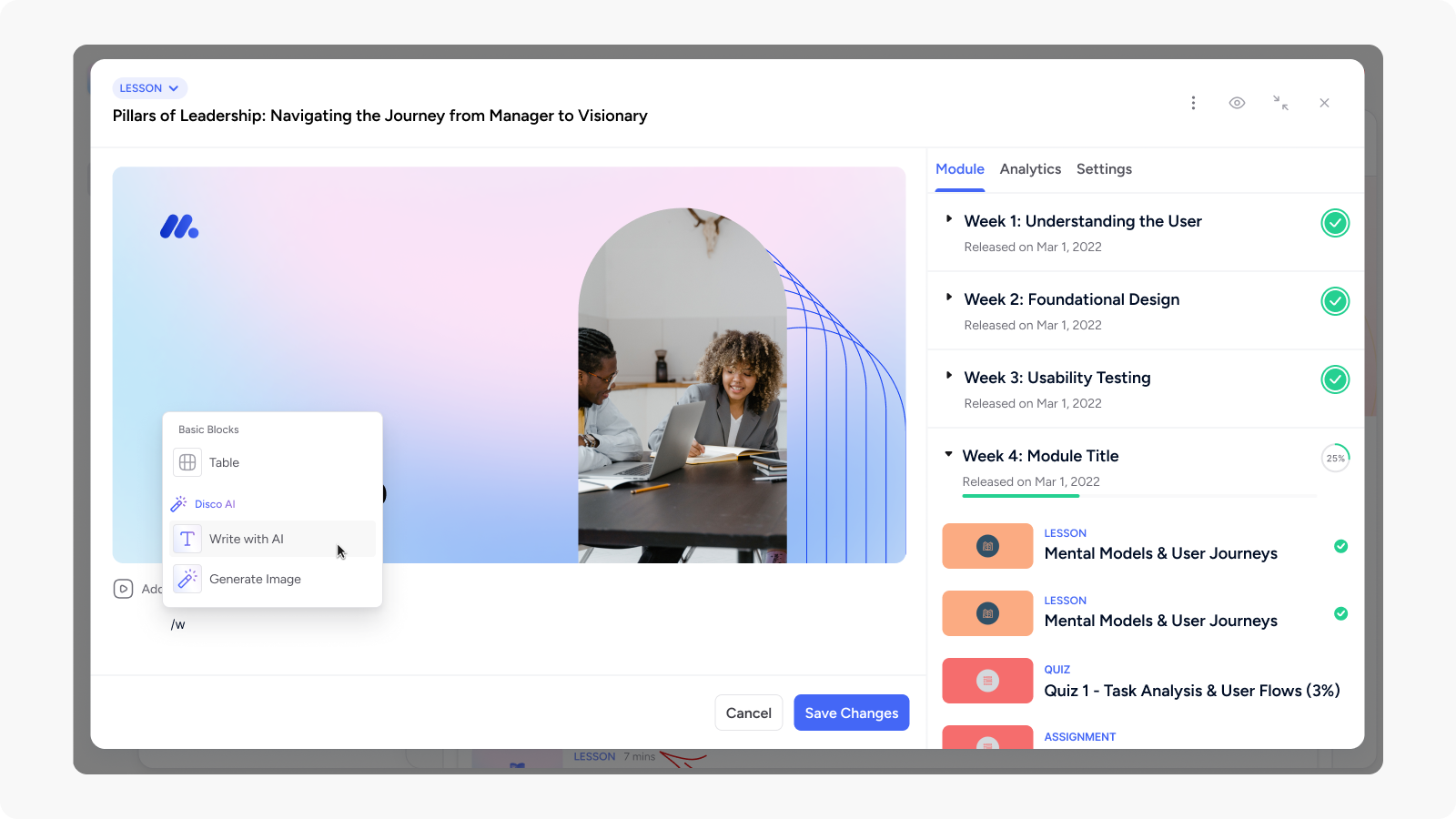Collapse Week 4: Module Title section

948,454
